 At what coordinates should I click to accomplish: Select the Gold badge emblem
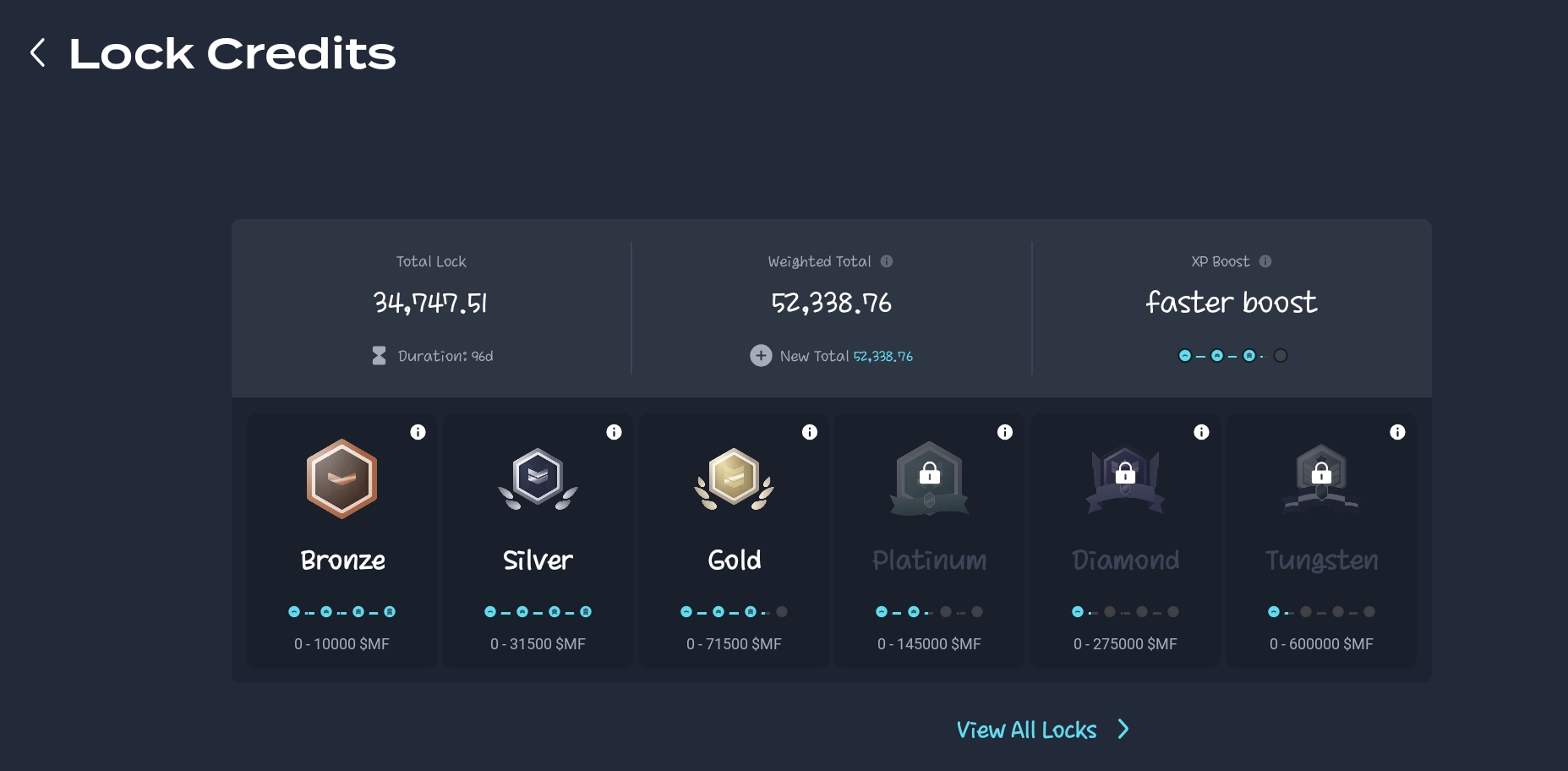[734, 478]
